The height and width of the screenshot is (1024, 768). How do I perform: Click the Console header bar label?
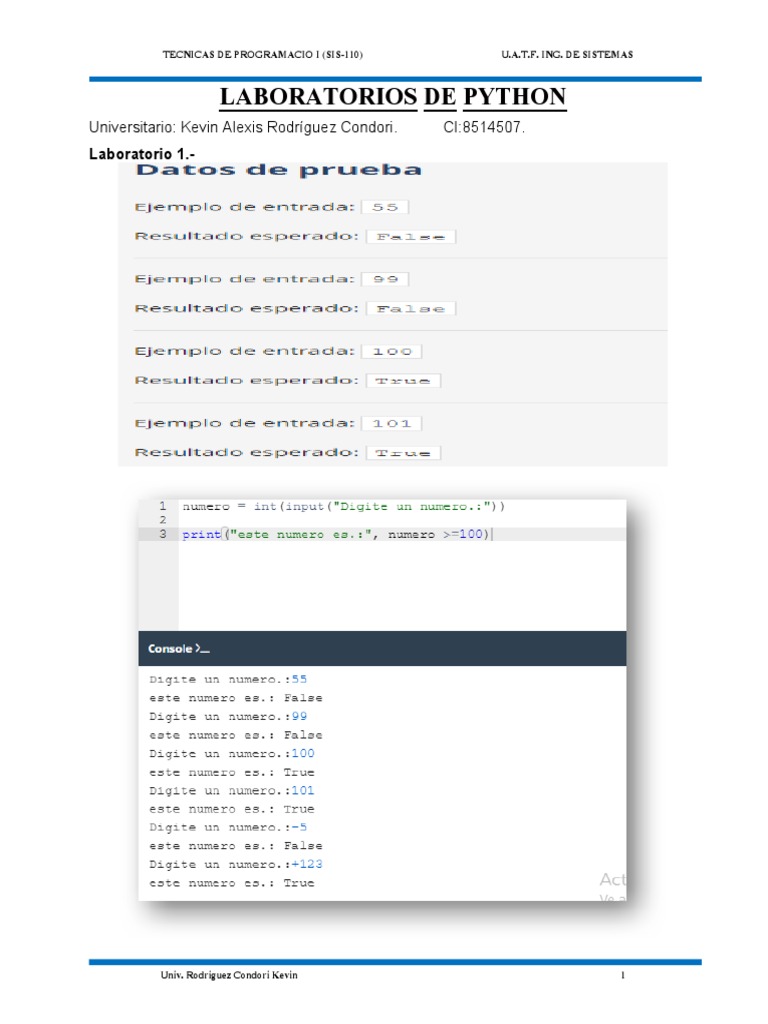coord(178,648)
